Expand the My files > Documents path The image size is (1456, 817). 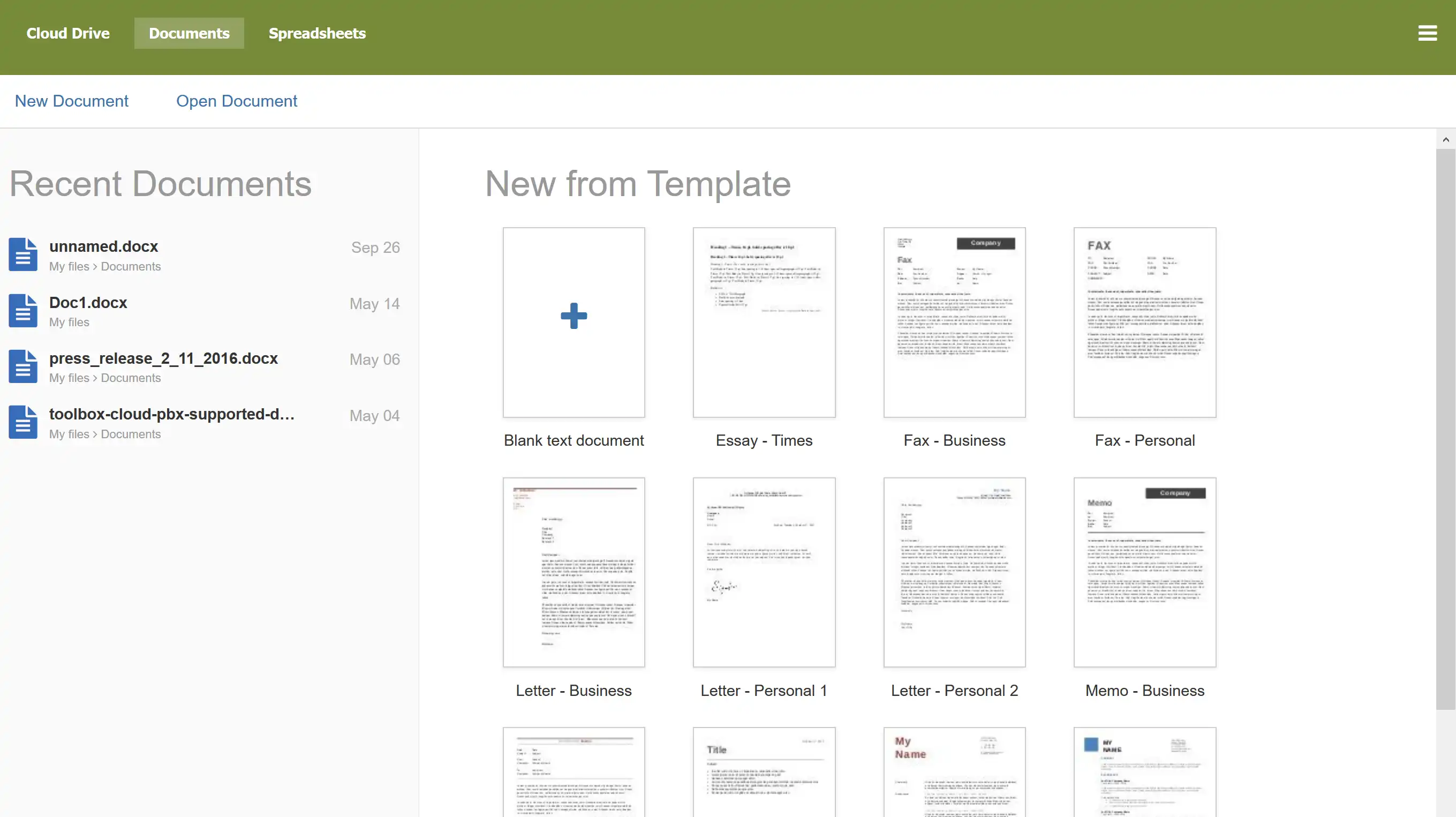click(x=104, y=265)
